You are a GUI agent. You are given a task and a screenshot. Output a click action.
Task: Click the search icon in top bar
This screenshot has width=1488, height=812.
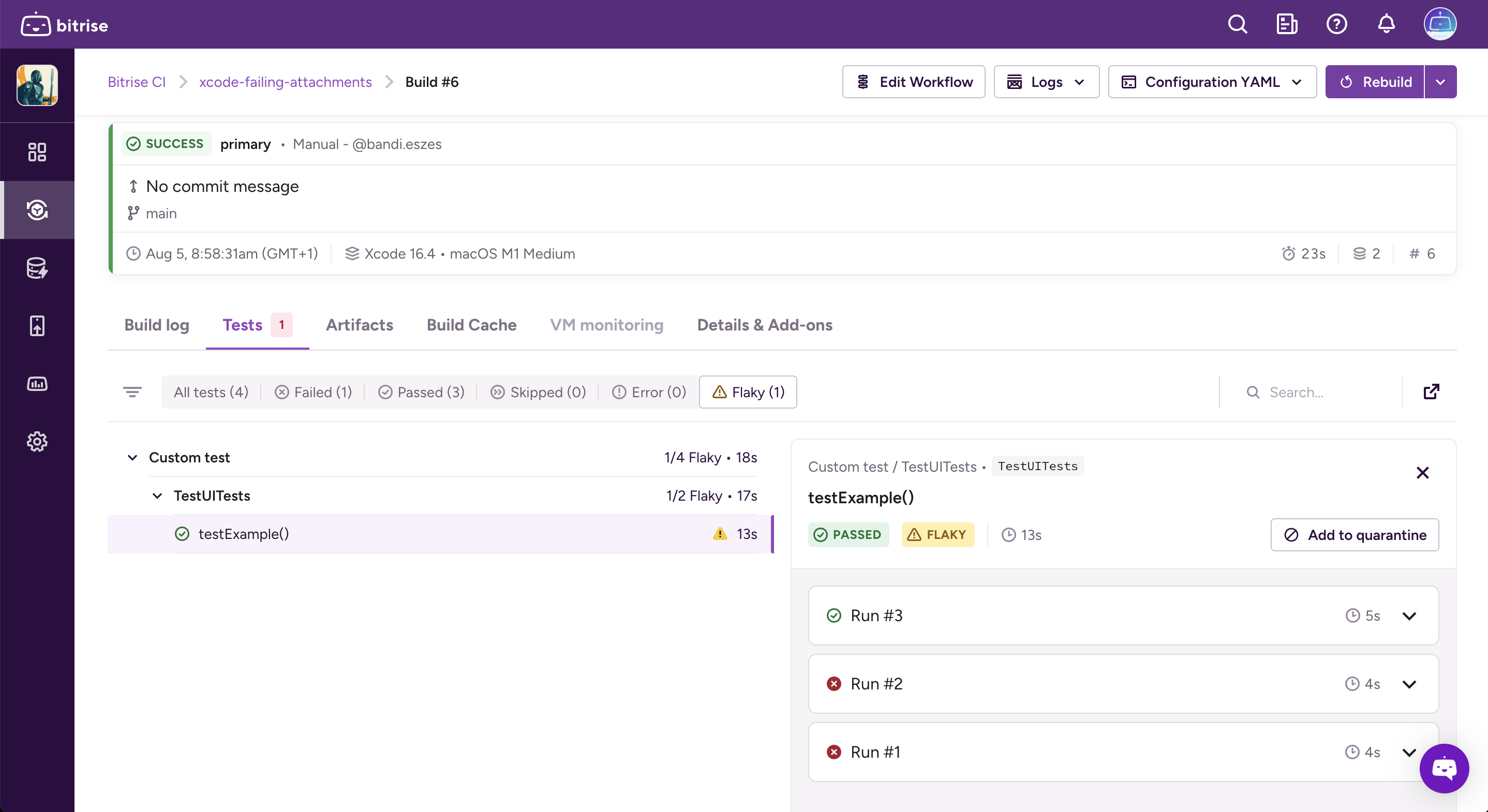point(1237,24)
